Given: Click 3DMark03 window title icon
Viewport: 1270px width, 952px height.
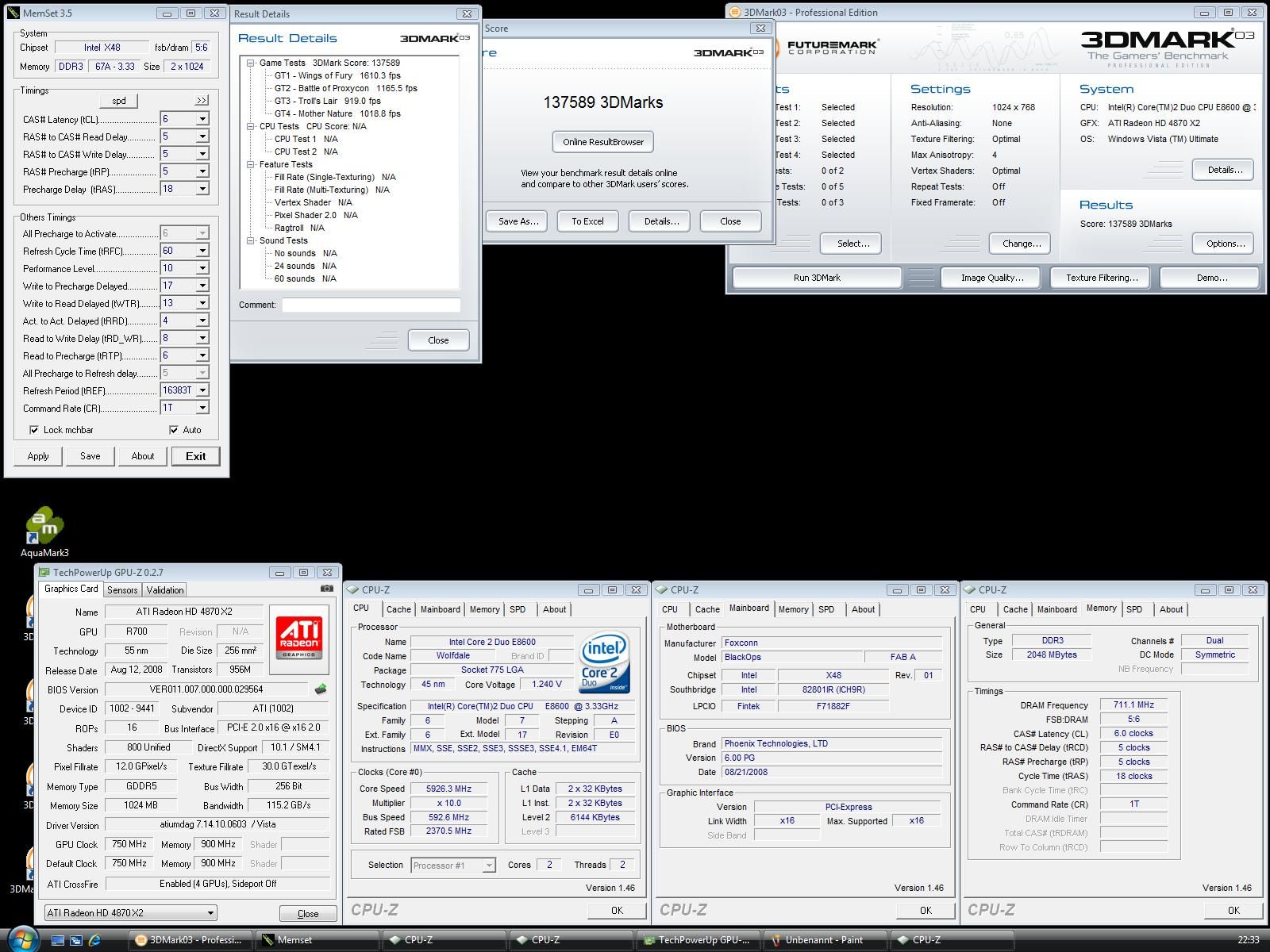Looking at the screenshot, I should pyautogui.click(x=735, y=13).
